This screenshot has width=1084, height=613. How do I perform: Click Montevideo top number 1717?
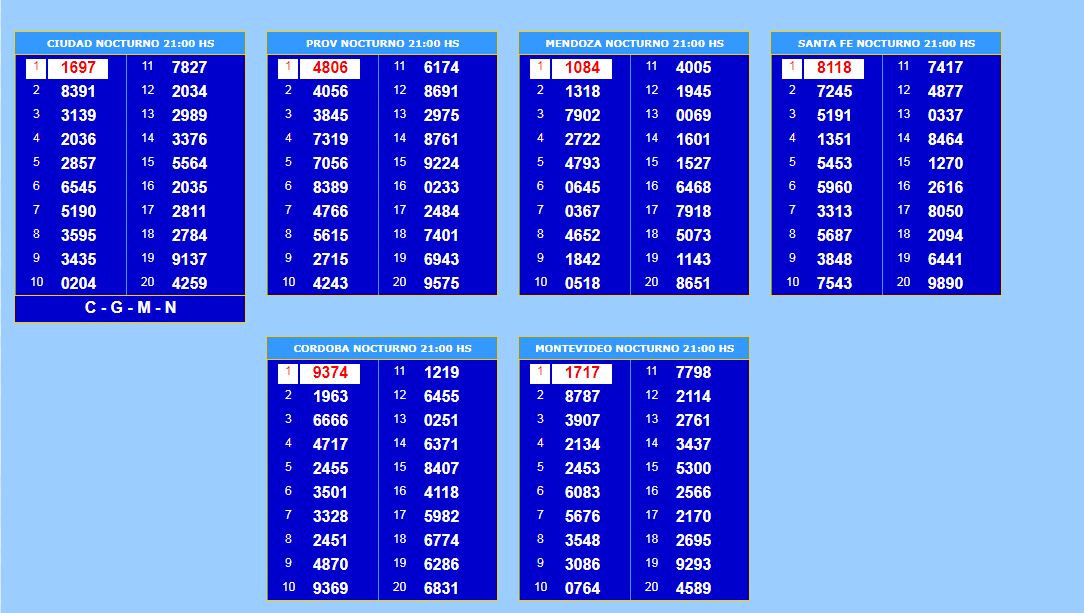(582, 373)
